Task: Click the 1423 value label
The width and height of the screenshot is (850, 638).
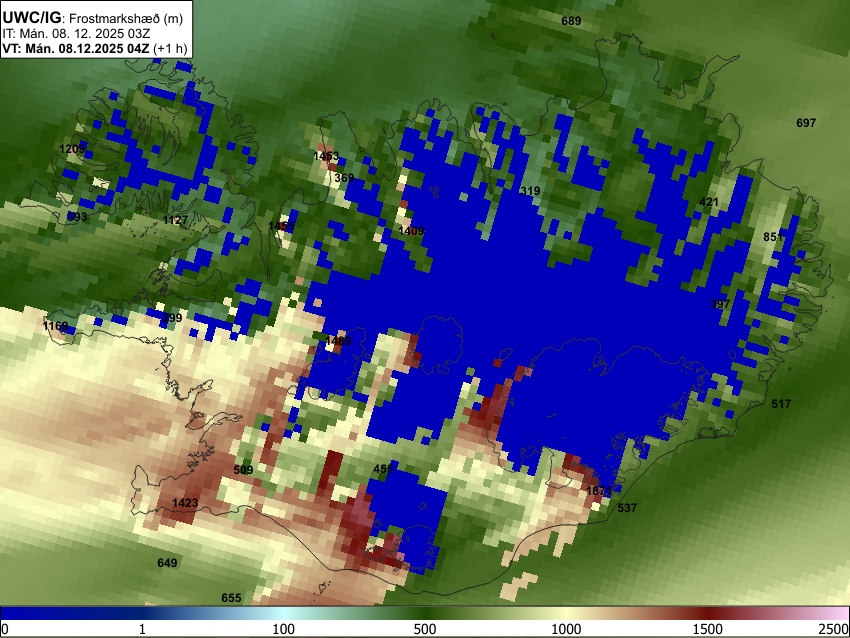Action: [185, 503]
